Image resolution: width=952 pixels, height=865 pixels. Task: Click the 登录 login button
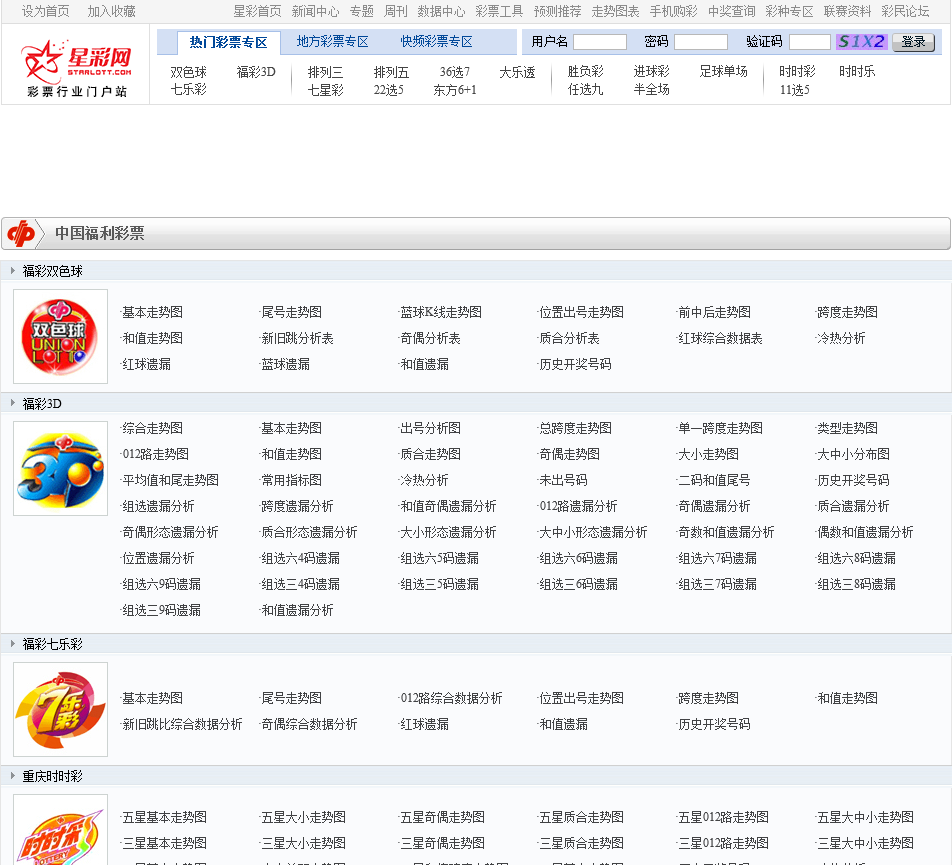(x=913, y=42)
